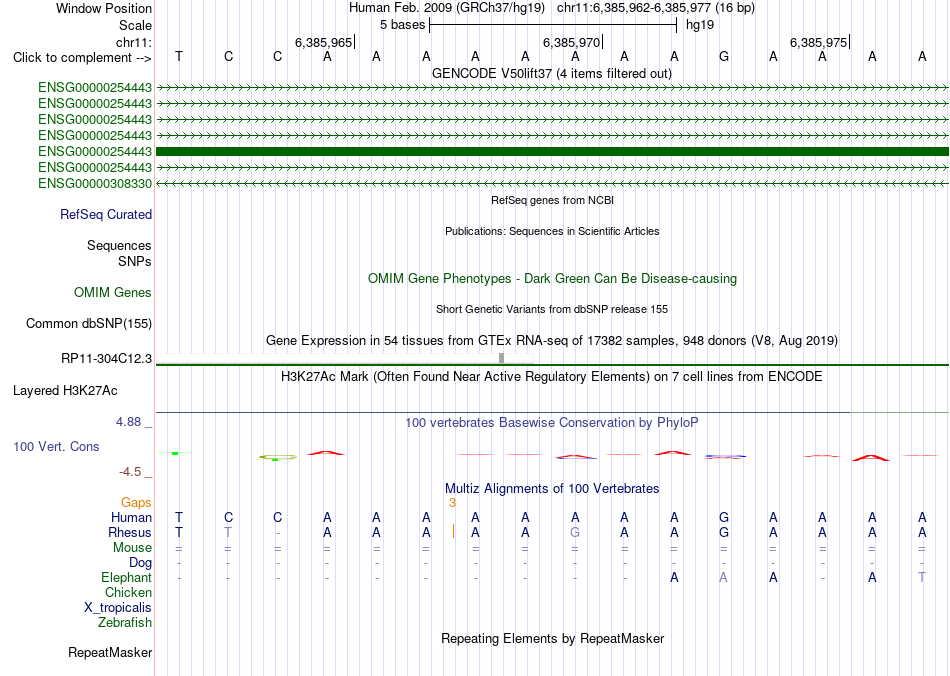The height and width of the screenshot is (676, 950).
Task: Click the X_tropicalis alignment row label
Action: point(118,608)
